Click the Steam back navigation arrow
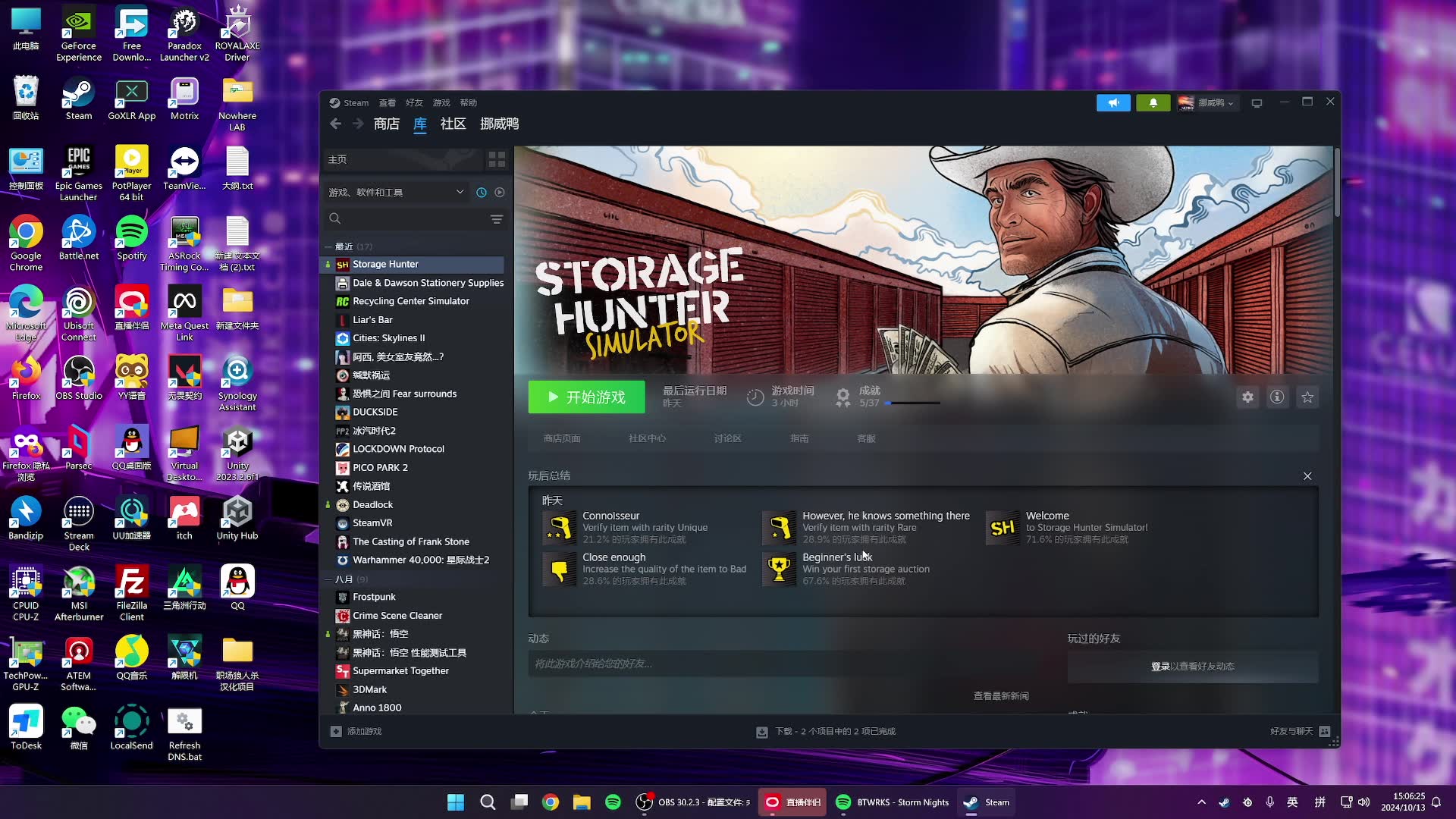Screen dimensions: 1456x819 coord(335,124)
